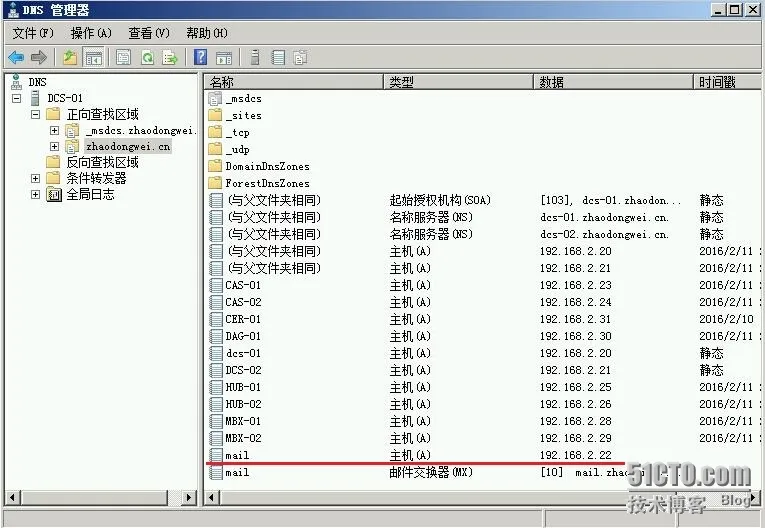The width and height of the screenshot is (765, 528).
Task: Sort by the 时间戳 column header
Action: 727,81
